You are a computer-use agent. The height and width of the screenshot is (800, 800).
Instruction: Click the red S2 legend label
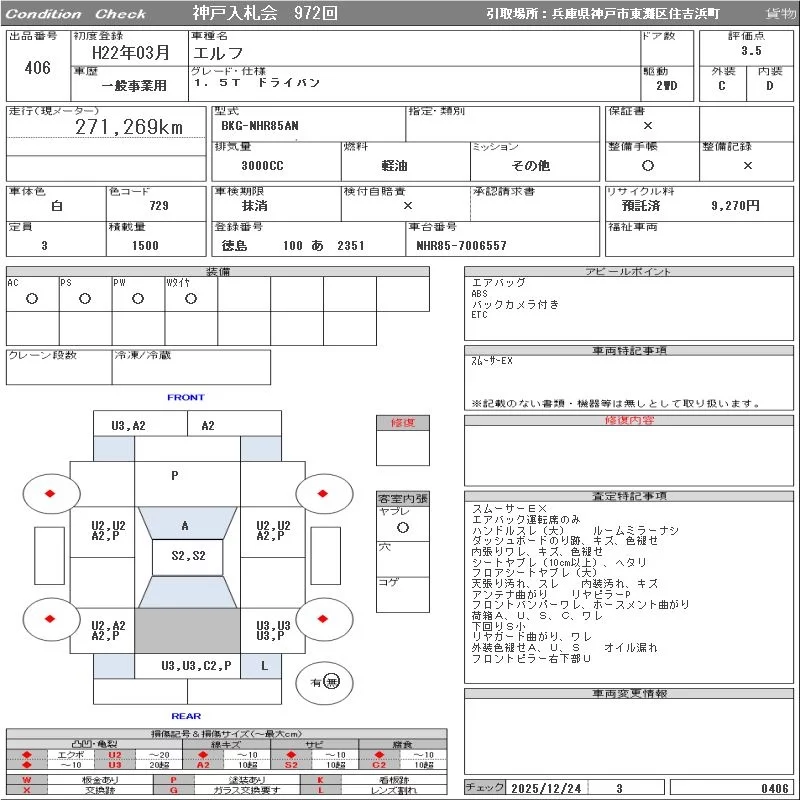pyautogui.click(x=291, y=764)
